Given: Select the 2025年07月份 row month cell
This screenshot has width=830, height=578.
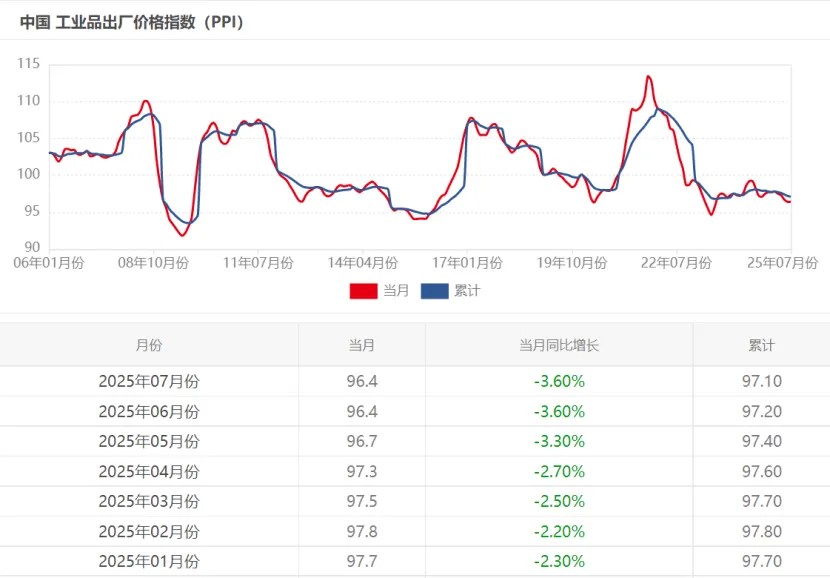Looking at the screenshot, I should click(149, 381).
